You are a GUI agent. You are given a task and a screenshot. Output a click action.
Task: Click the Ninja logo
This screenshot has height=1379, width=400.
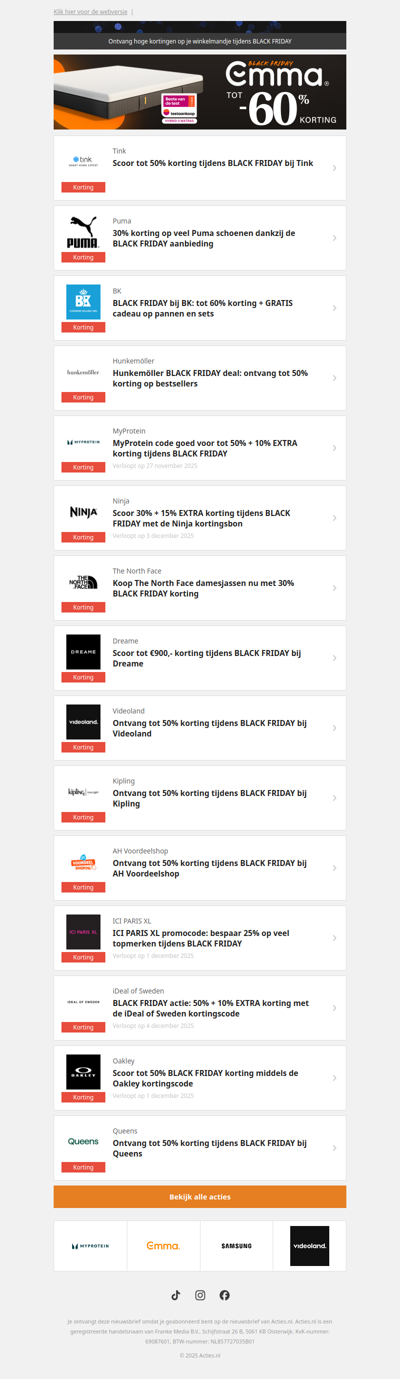(83, 512)
